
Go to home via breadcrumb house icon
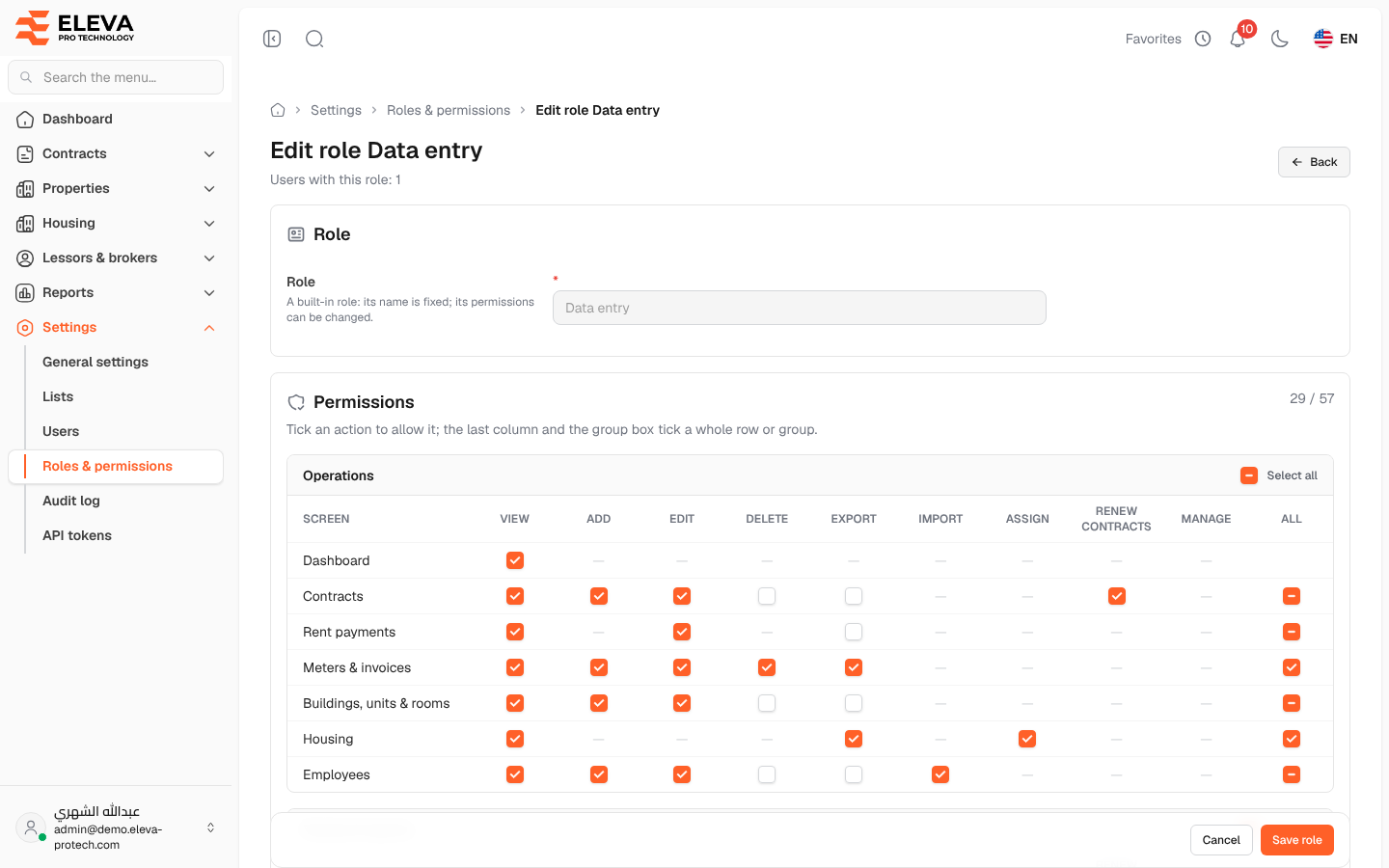click(x=278, y=110)
